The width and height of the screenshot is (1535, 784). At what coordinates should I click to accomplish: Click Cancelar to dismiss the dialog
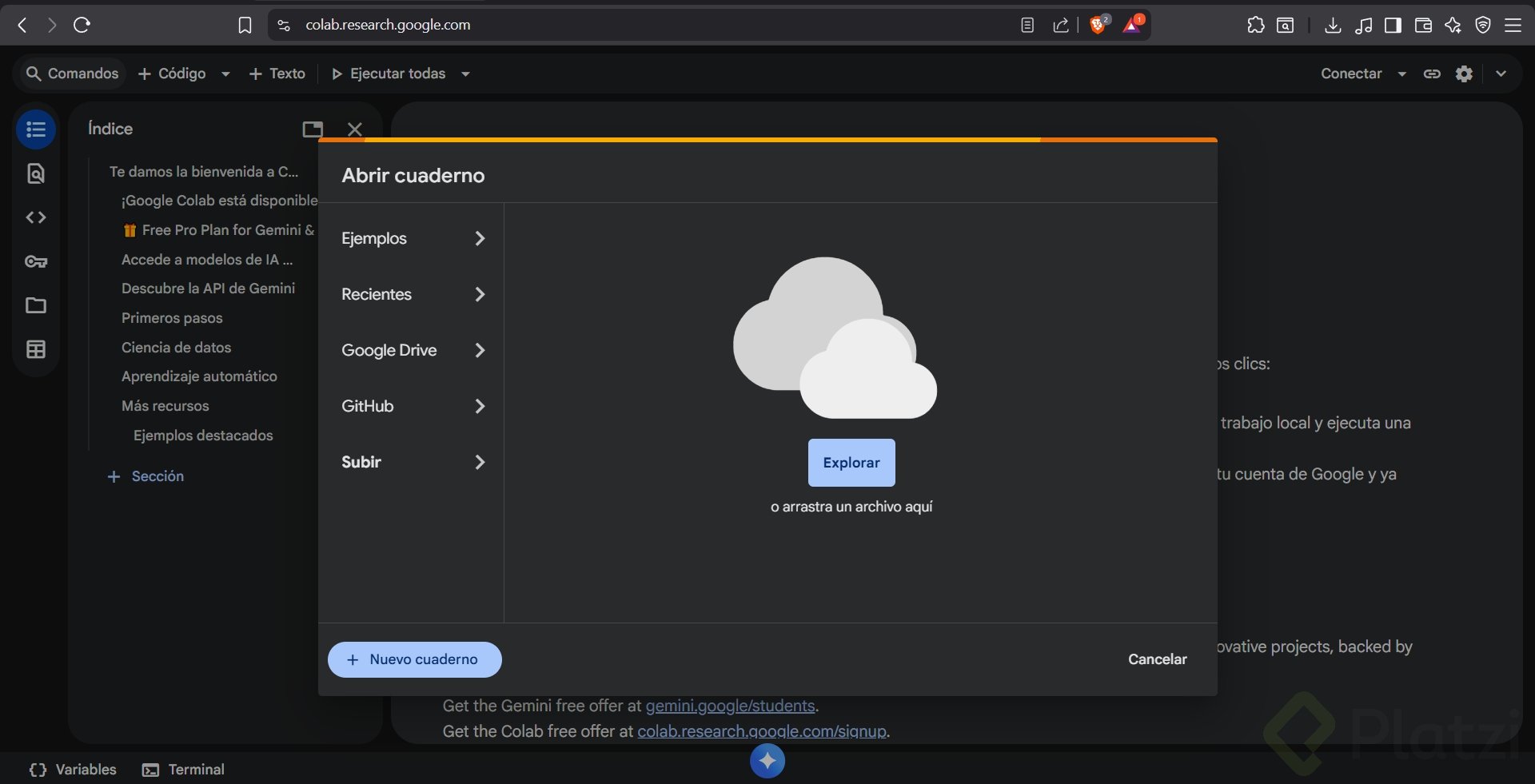1157,659
